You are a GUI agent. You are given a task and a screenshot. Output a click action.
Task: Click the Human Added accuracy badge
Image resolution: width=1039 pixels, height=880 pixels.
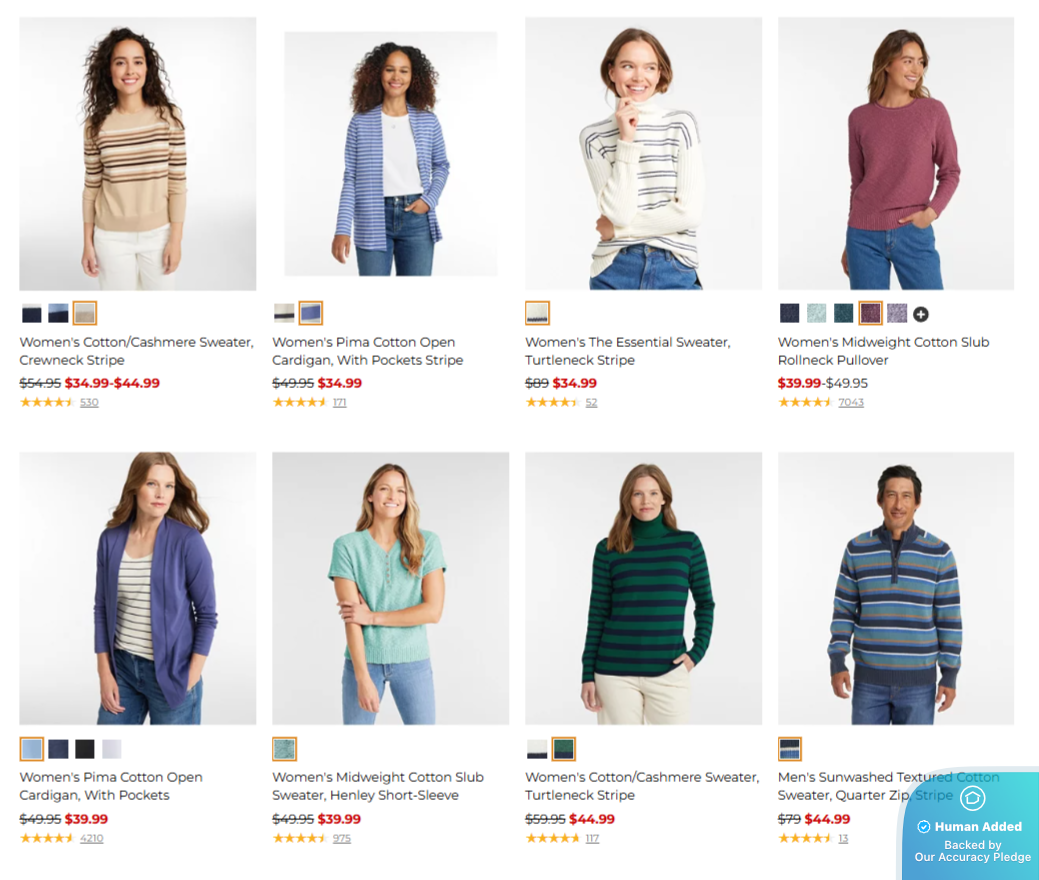(971, 827)
